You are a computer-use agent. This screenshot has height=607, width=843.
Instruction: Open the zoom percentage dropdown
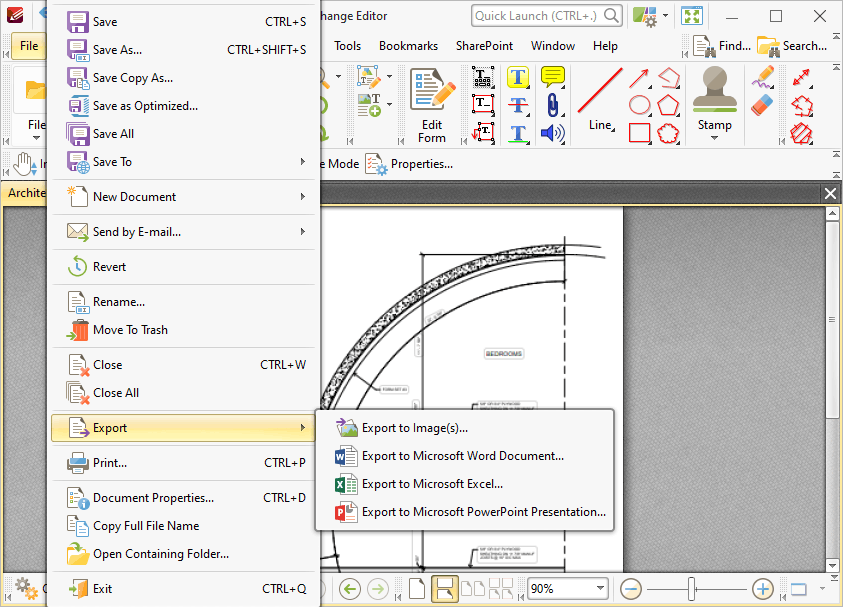(600, 589)
